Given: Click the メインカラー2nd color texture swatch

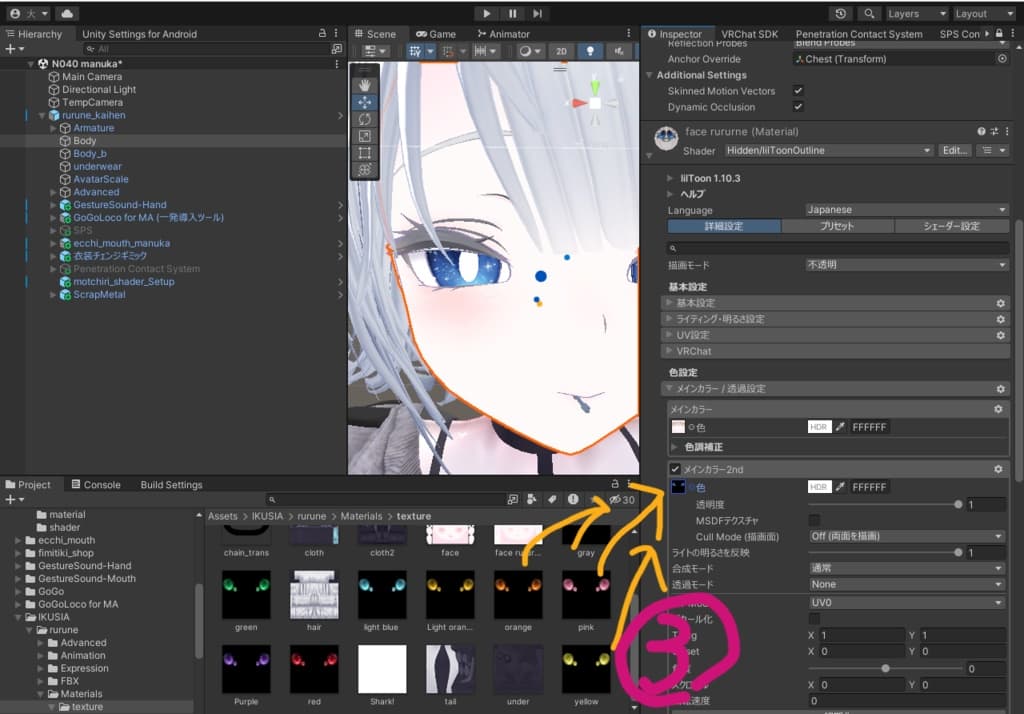Looking at the screenshot, I should [678, 487].
